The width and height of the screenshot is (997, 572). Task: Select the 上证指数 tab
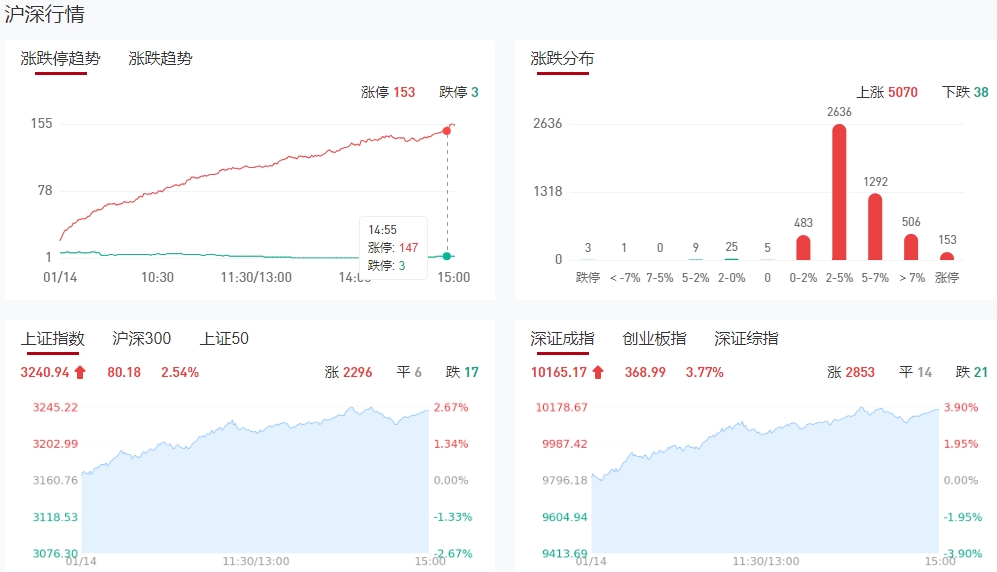(53, 338)
